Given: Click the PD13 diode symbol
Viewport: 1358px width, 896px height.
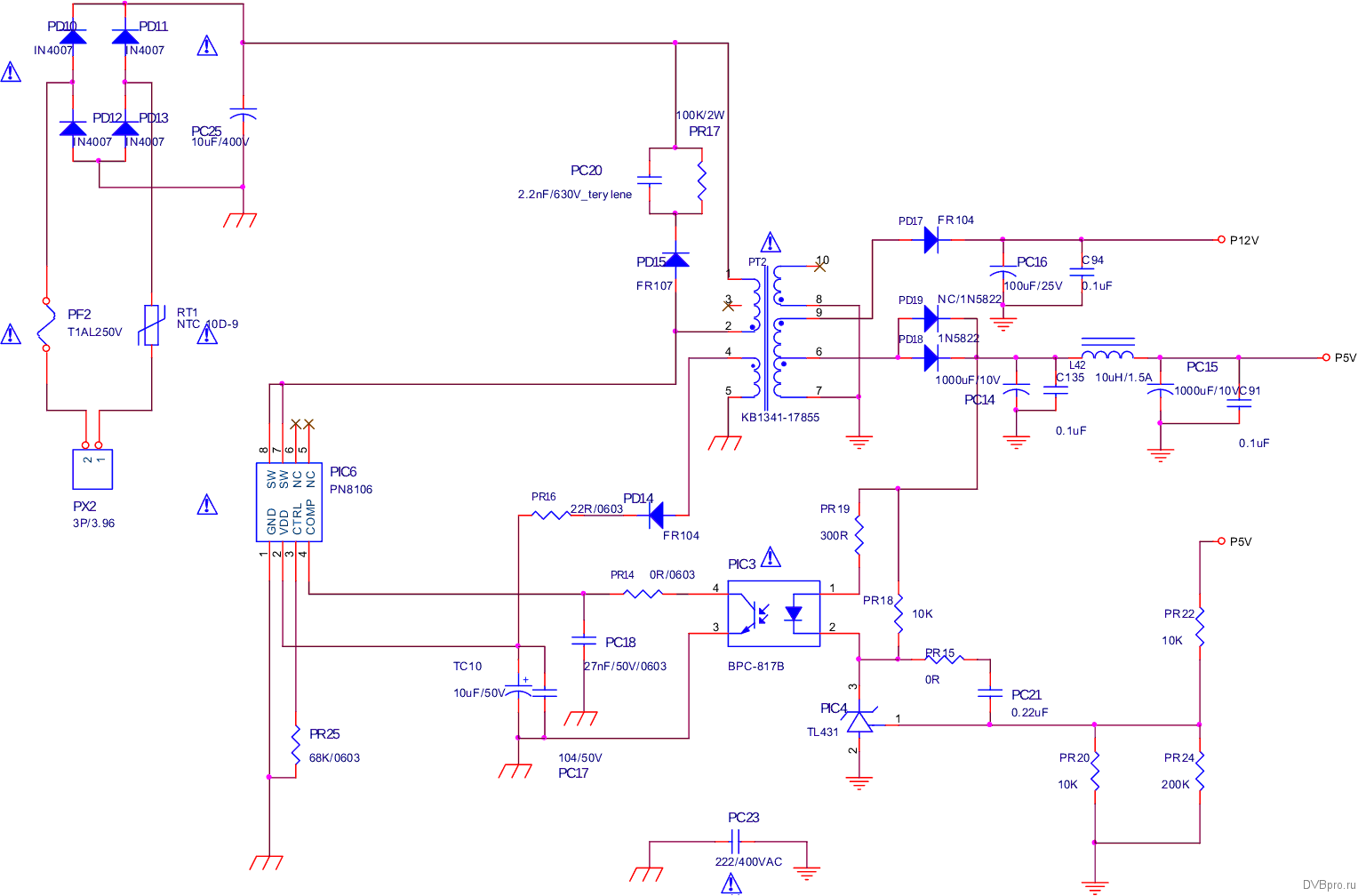Looking at the screenshot, I should click(125, 128).
